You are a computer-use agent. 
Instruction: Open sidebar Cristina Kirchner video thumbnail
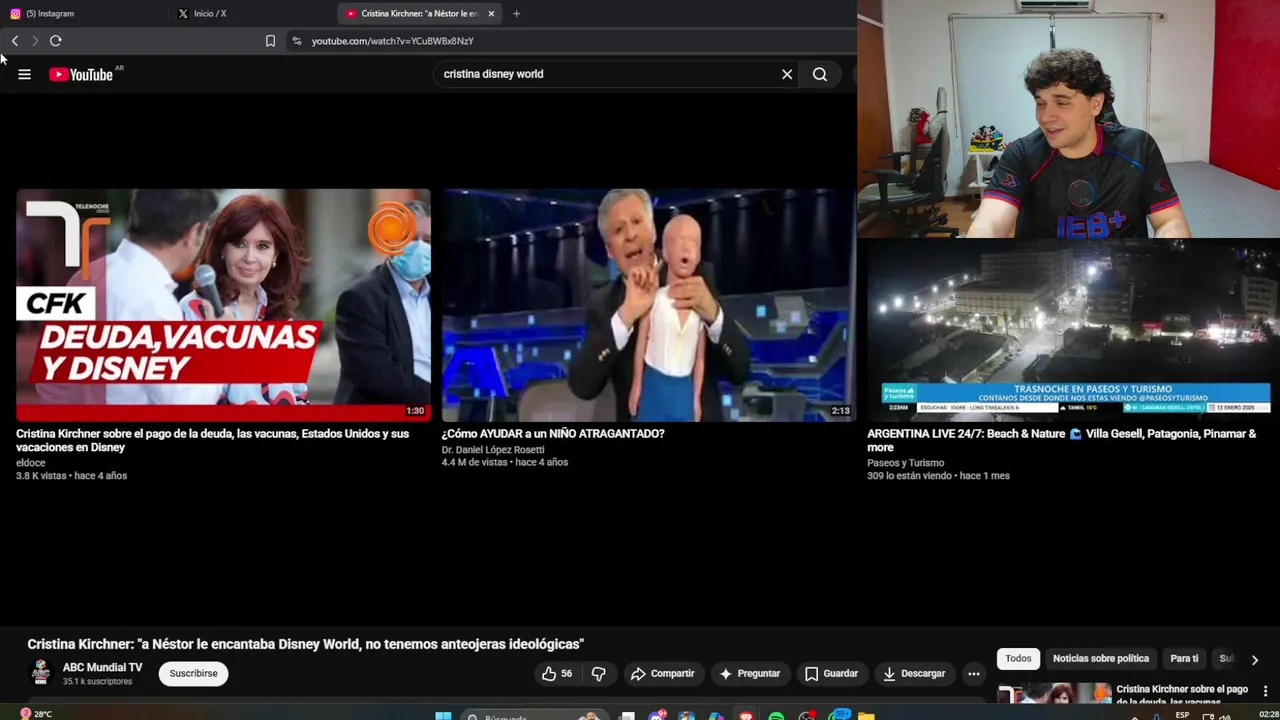pos(1054,693)
